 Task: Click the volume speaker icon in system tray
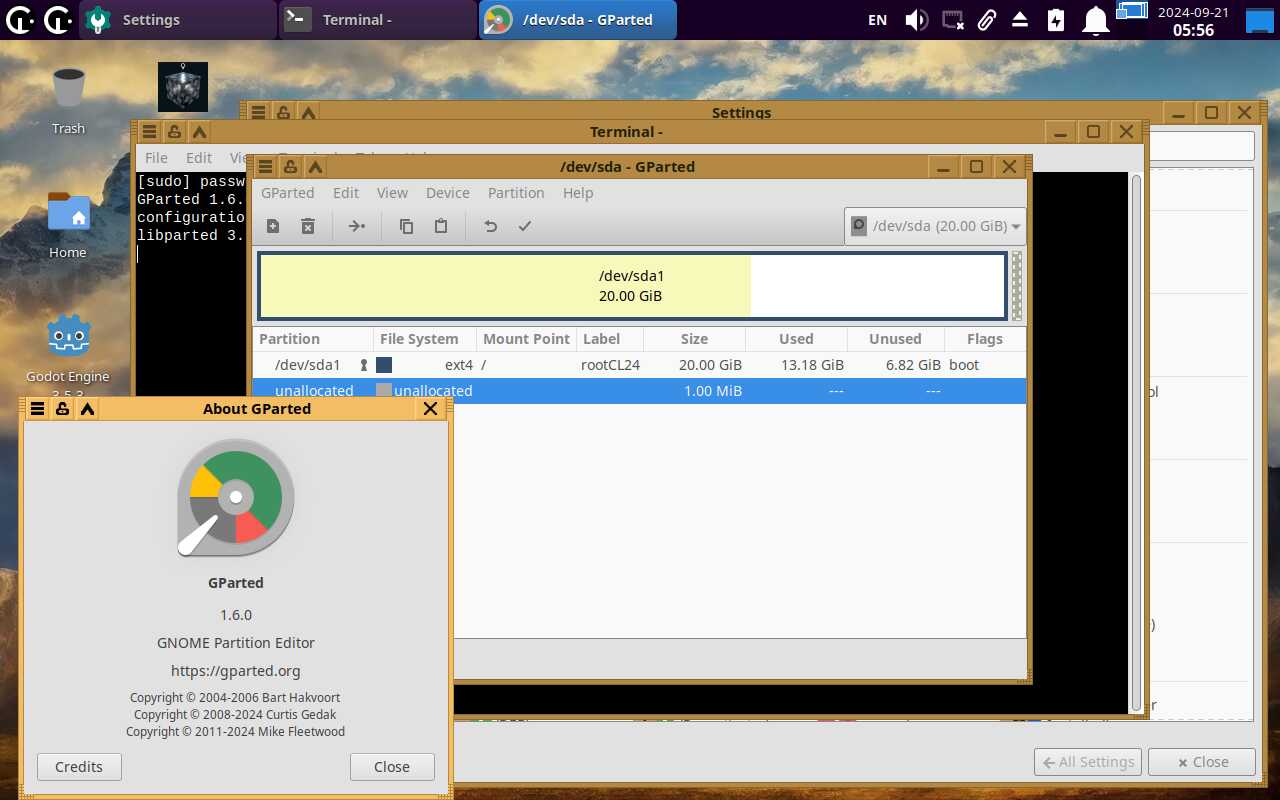(x=916, y=20)
